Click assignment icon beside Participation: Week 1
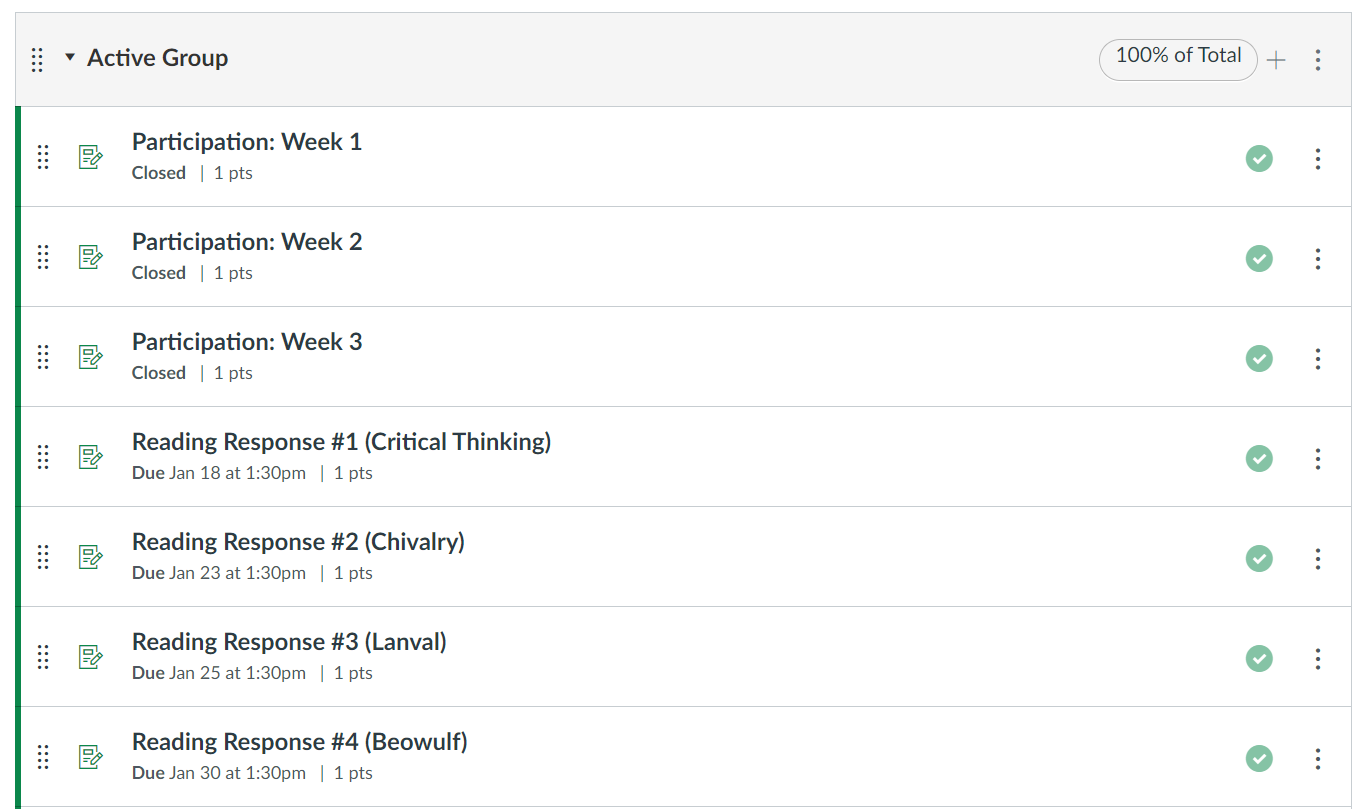 (91, 157)
